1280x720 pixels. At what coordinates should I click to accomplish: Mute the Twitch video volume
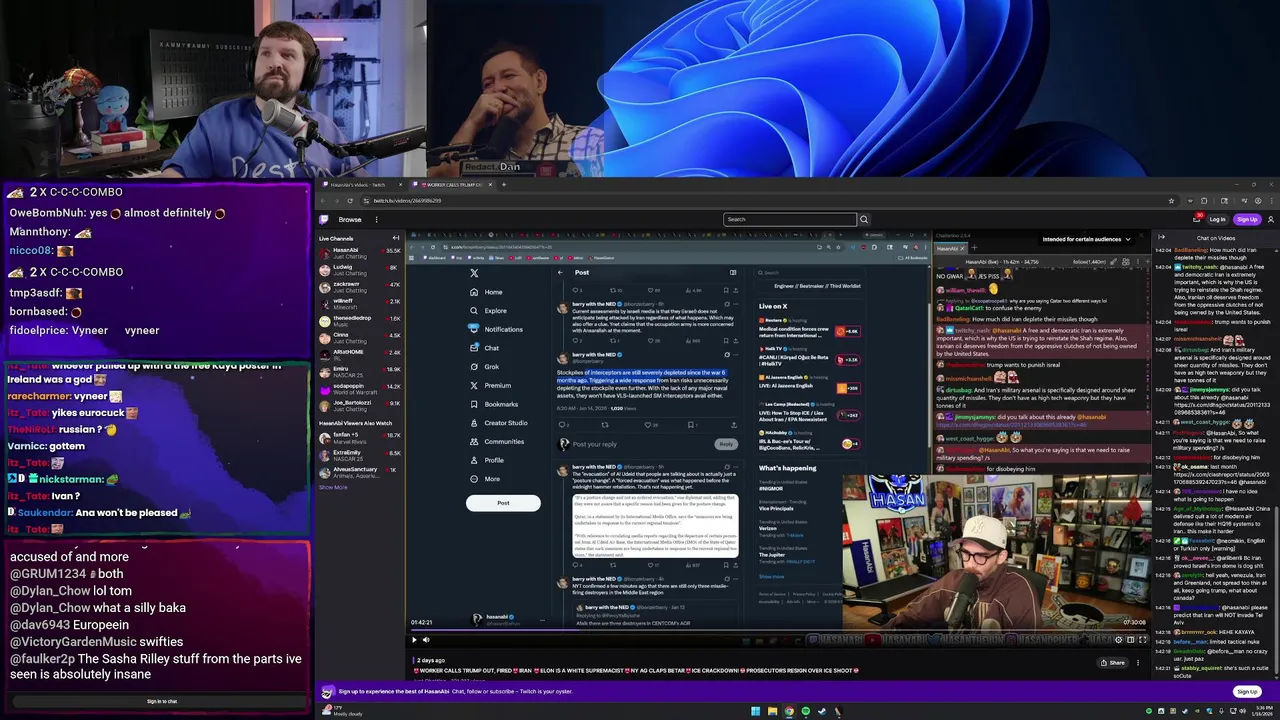click(x=426, y=640)
